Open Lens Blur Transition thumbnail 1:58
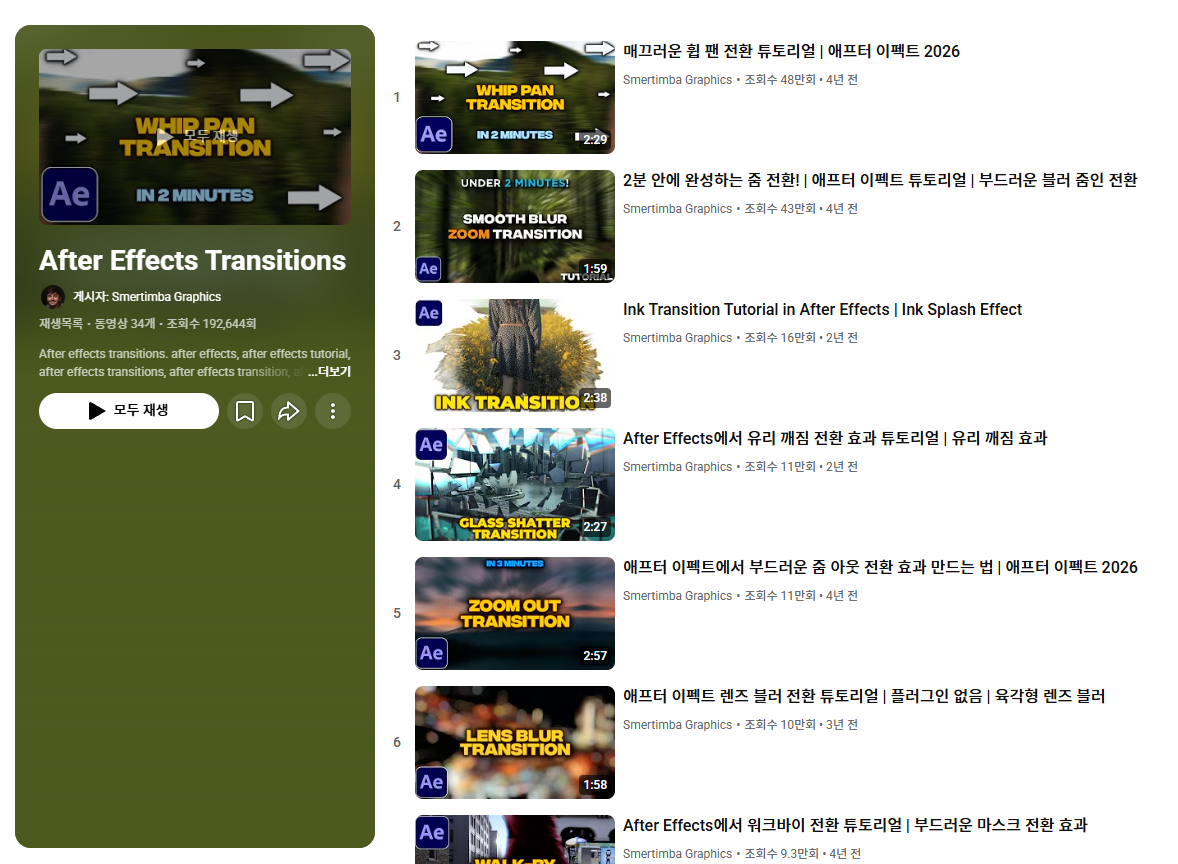This screenshot has height=864, width=1178. point(515,742)
